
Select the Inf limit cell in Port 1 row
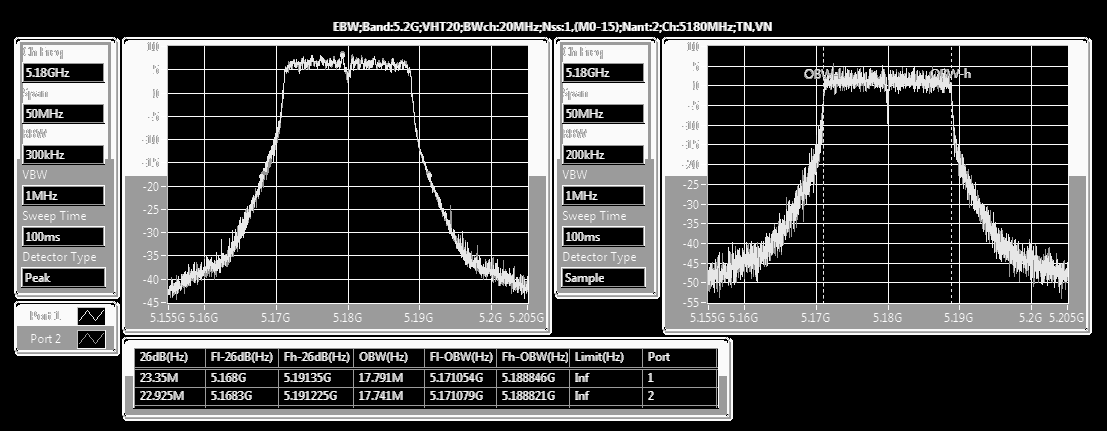[x=606, y=378]
